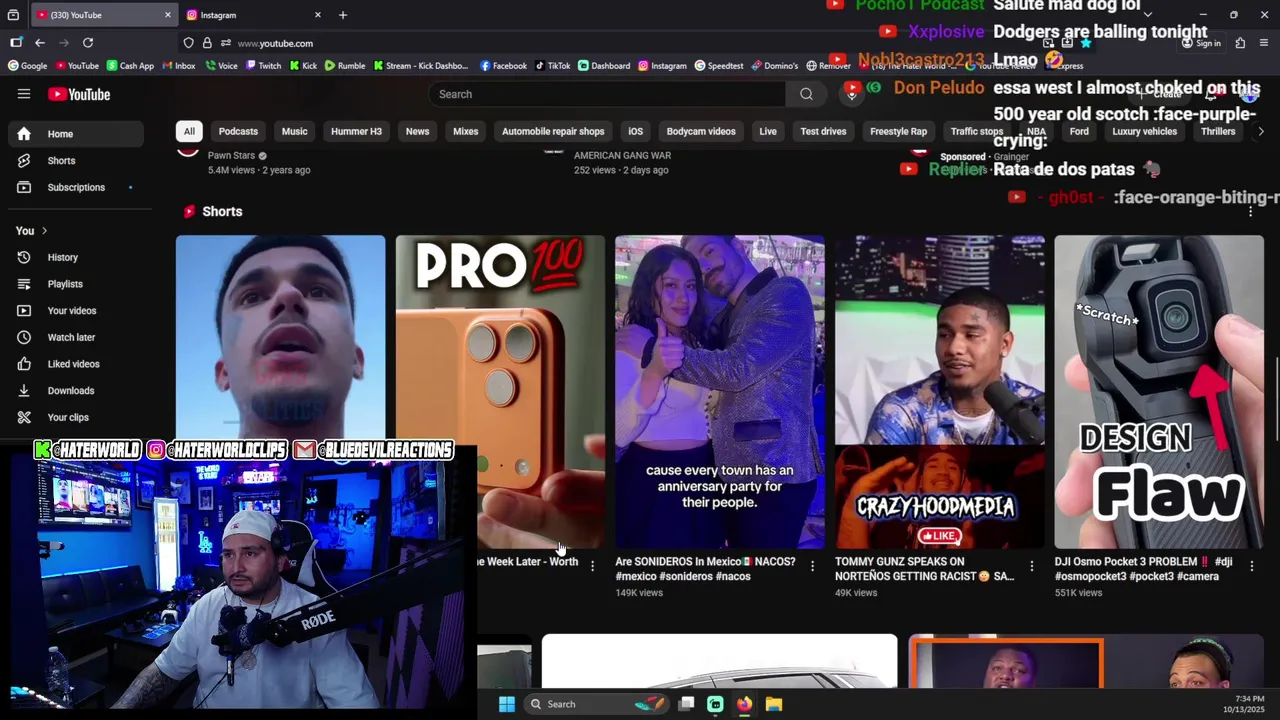This screenshot has height=720, width=1280.
Task: Click the padlock site info icon
Action: pos(207,43)
